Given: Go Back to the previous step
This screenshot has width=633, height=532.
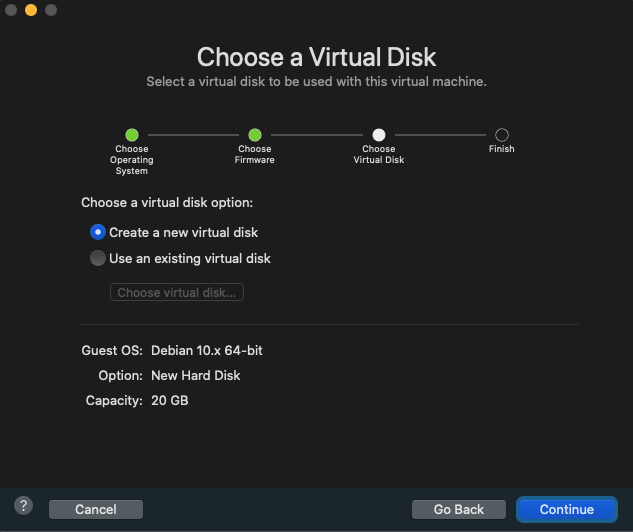Looking at the screenshot, I should [459, 510].
